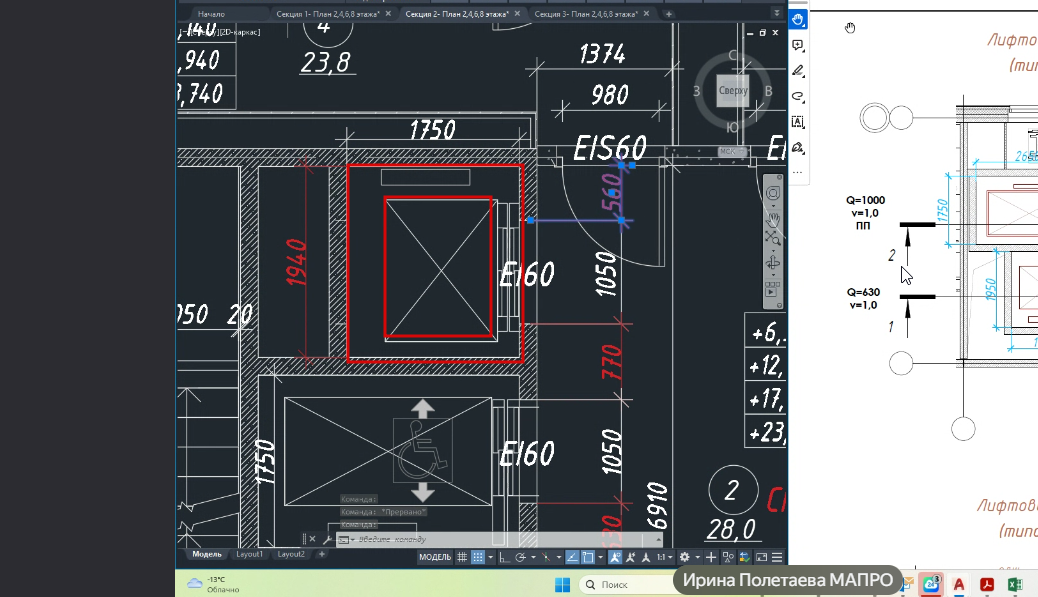Expand the snap mode dropdown arrow
Viewport: 1038px width, 597px height.
(491, 557)
